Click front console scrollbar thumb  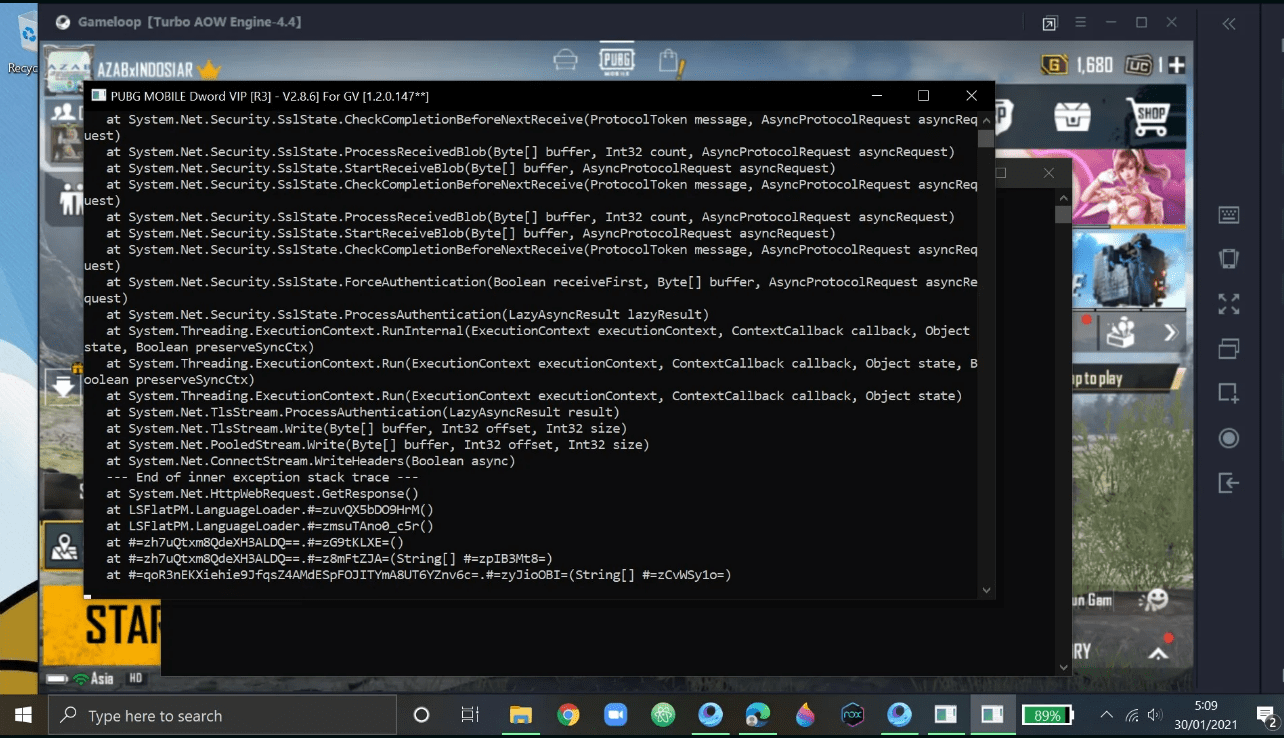coord(987,138)
